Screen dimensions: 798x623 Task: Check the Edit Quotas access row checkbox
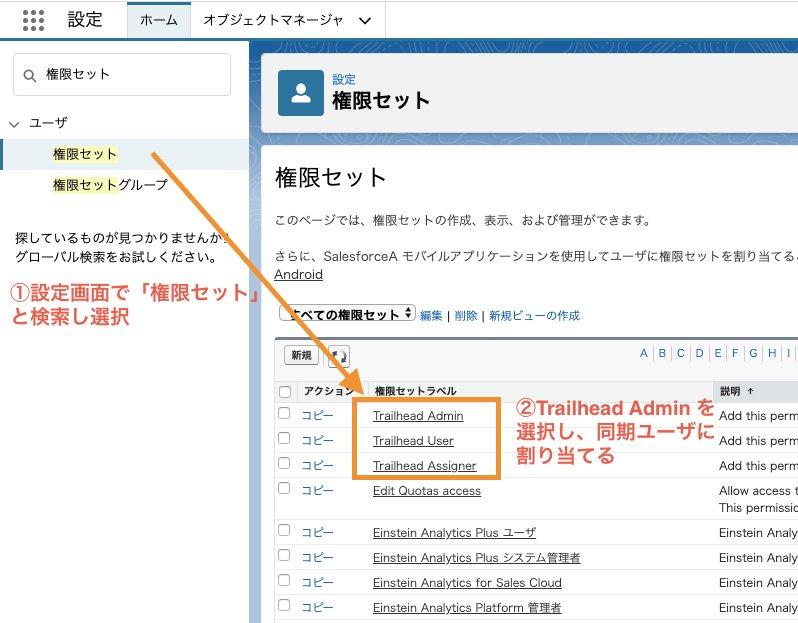(x=284, y=488)
